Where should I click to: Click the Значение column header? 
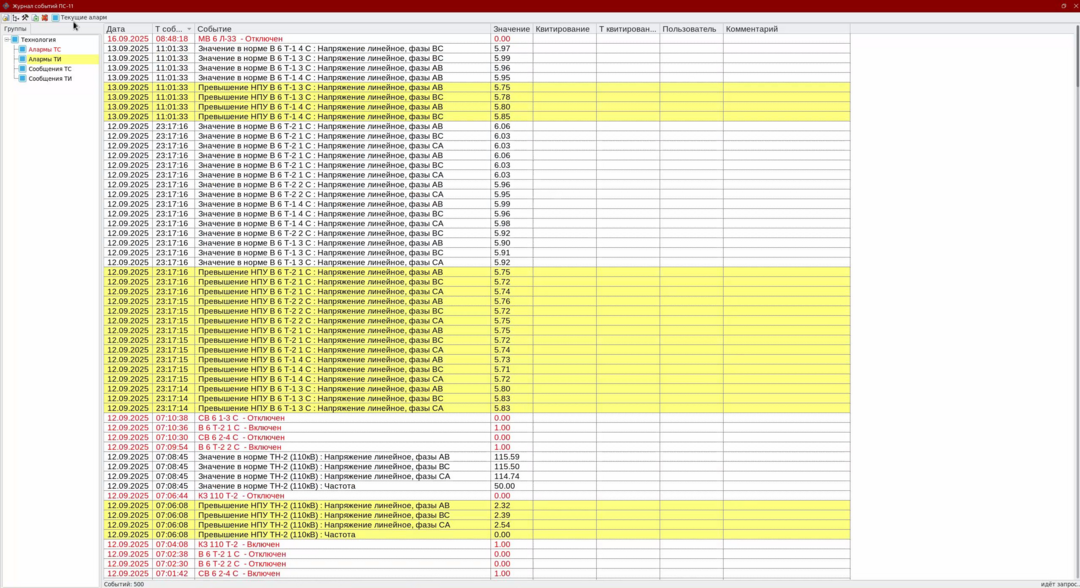point(511,29)
